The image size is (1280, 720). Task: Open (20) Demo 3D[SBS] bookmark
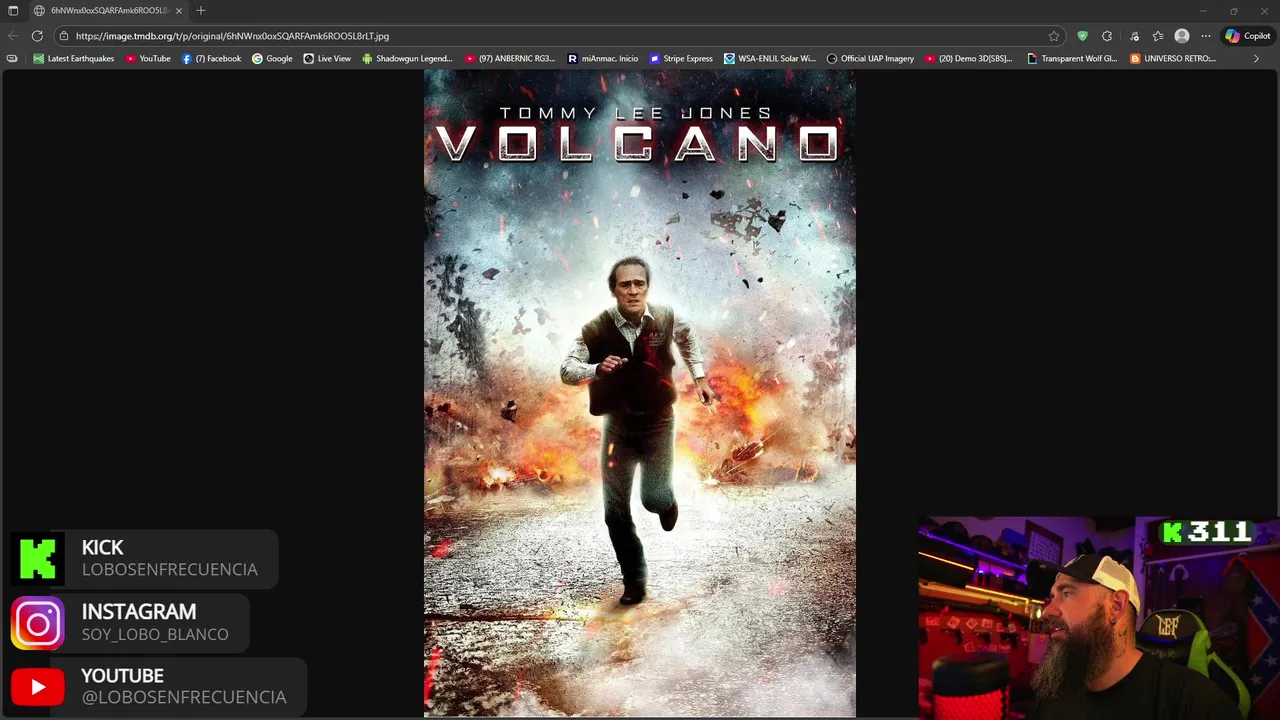click(969, 59)
